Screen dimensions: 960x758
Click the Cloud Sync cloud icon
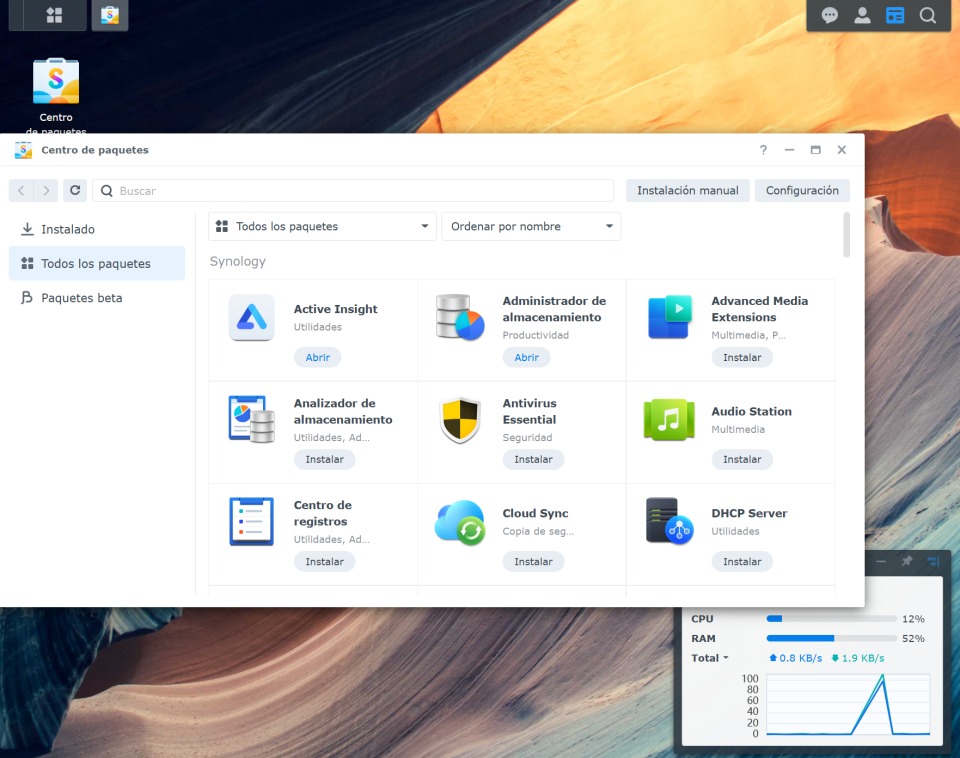coord(460,522)
